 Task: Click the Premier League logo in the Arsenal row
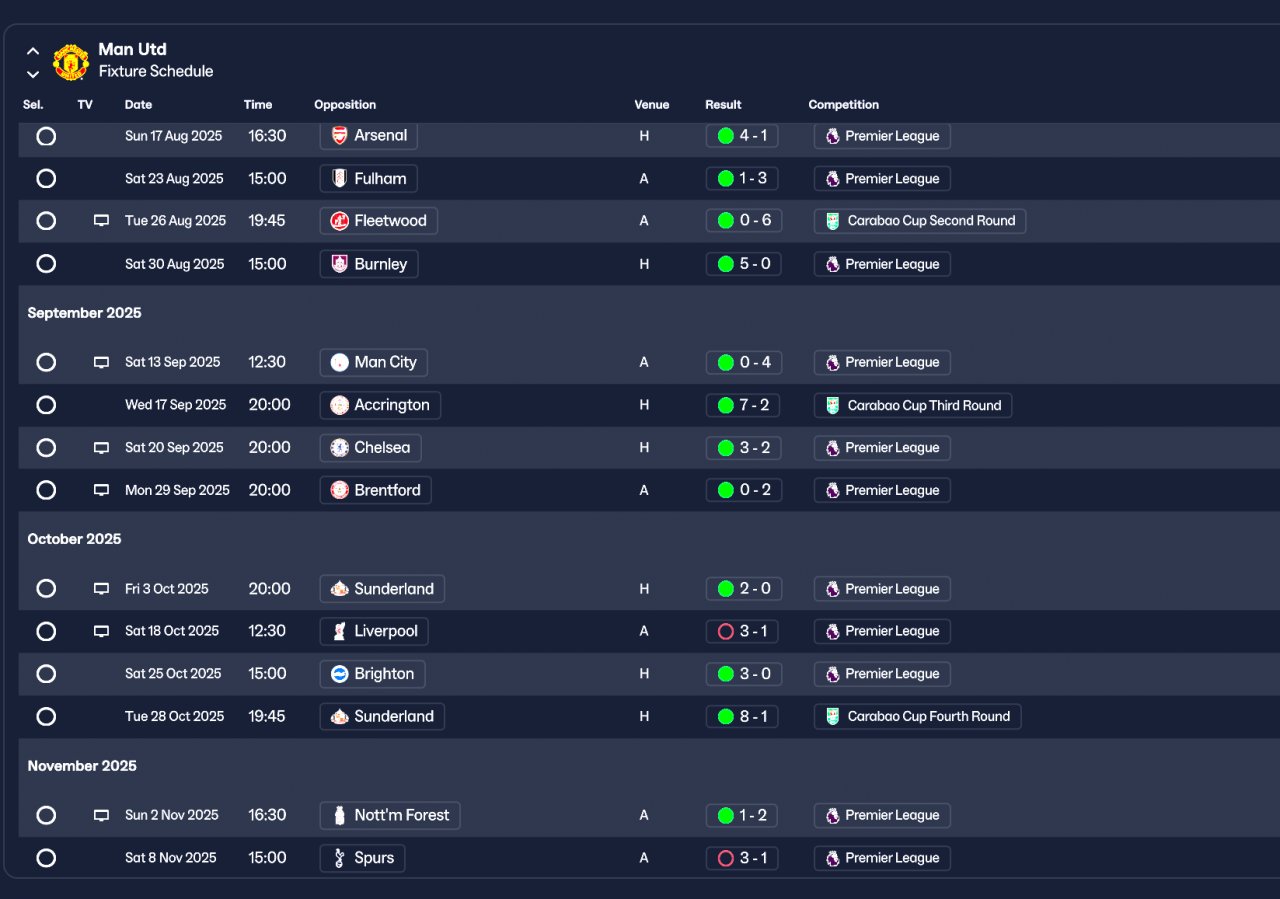pyautogui.click(x=832, y=136)
